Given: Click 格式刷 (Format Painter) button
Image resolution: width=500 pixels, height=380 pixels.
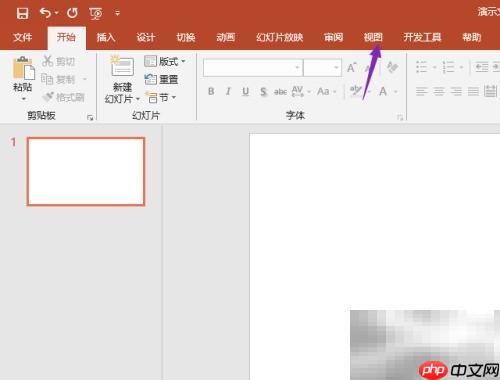Looking at the screenshot, I should pyautogui.click(x=63, y=97).
